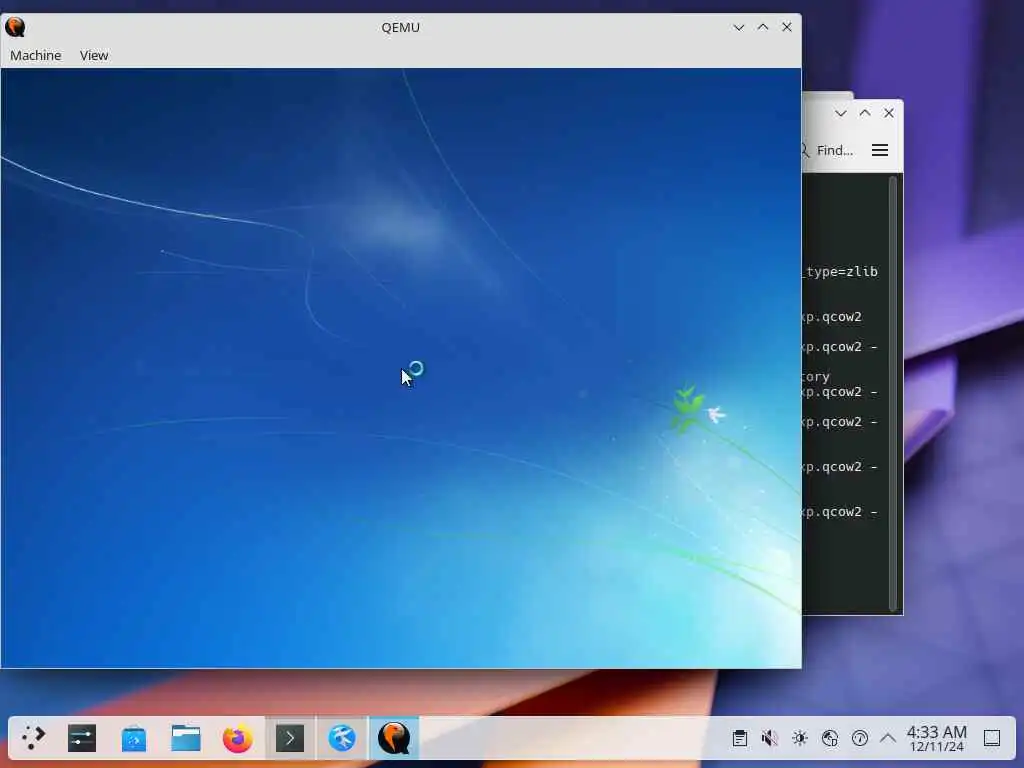Image resolution: width=1024 pixels, height=768 pixels.
Task: Open System Settings from the taskbar
Action: [82, 738]
